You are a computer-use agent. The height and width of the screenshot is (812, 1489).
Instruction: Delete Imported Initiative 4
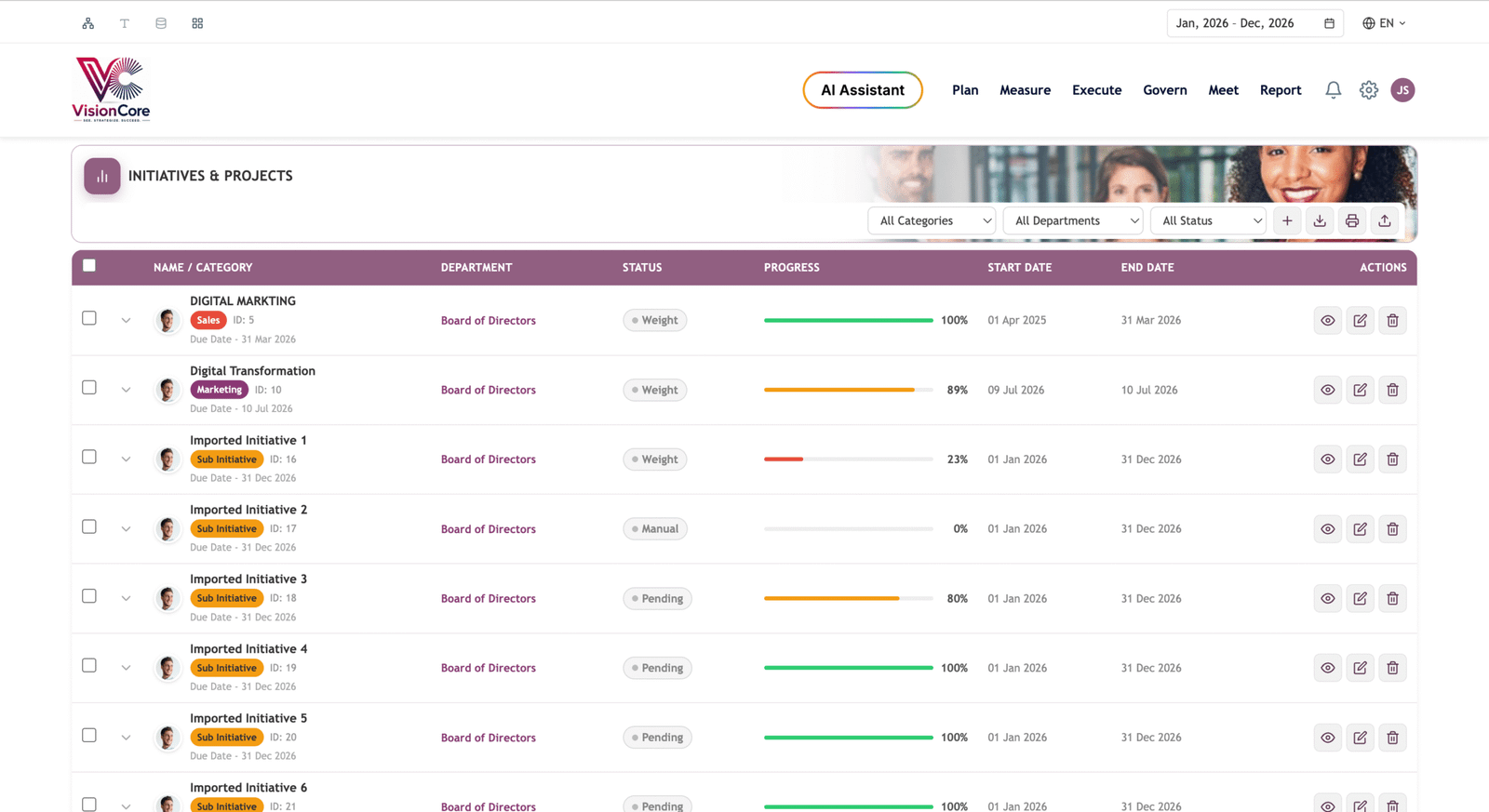pos(1393,668)
